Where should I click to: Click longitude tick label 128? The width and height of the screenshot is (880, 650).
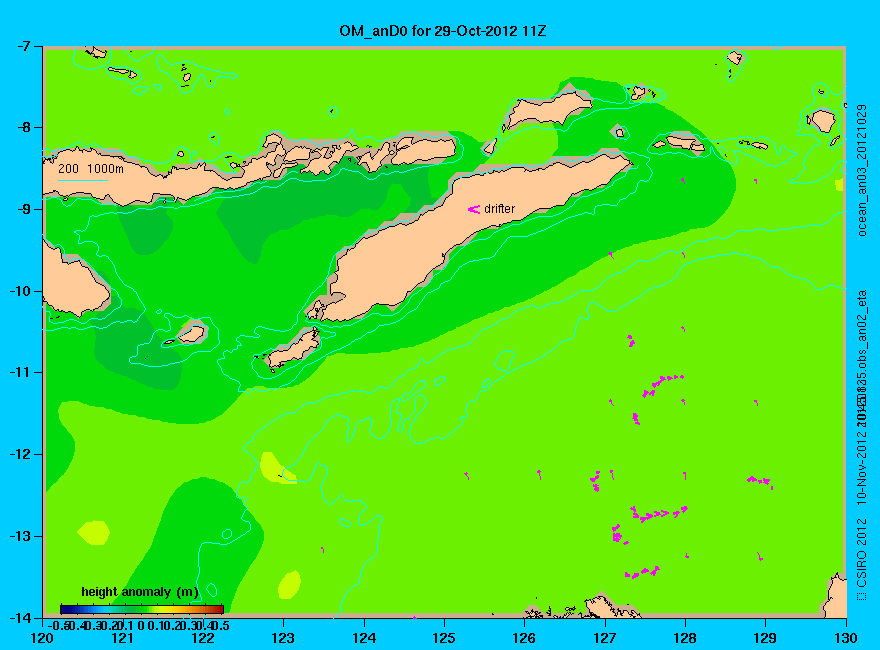[685, 638]
